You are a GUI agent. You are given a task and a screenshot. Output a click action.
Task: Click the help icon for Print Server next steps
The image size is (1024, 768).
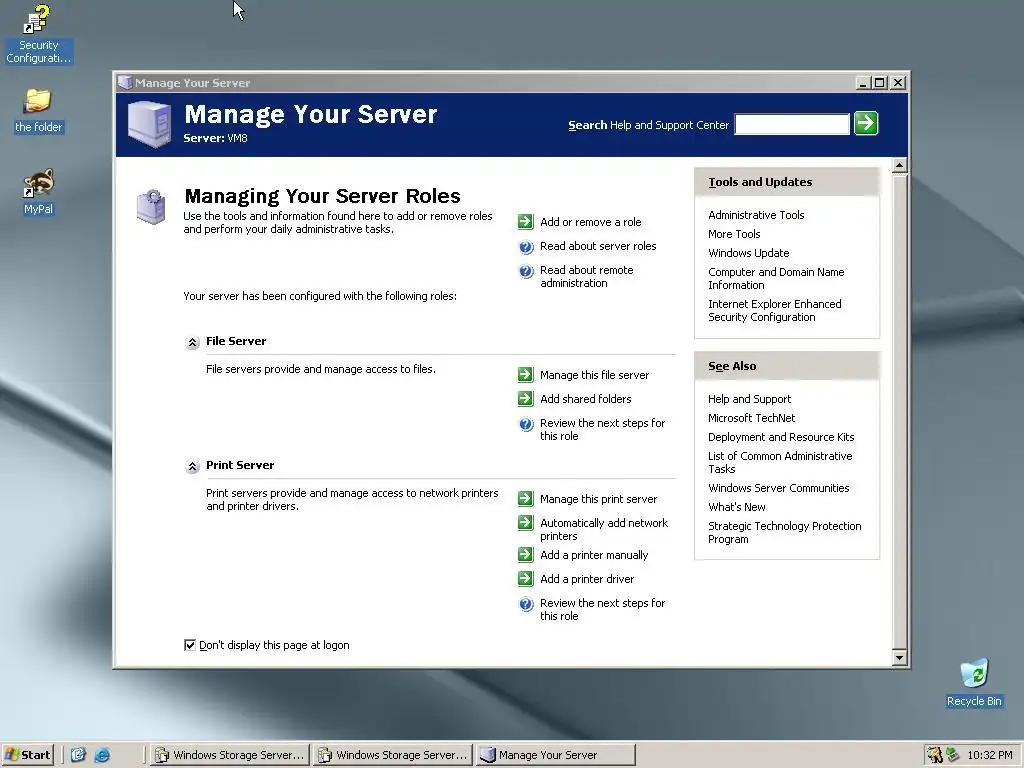point(526,604)
